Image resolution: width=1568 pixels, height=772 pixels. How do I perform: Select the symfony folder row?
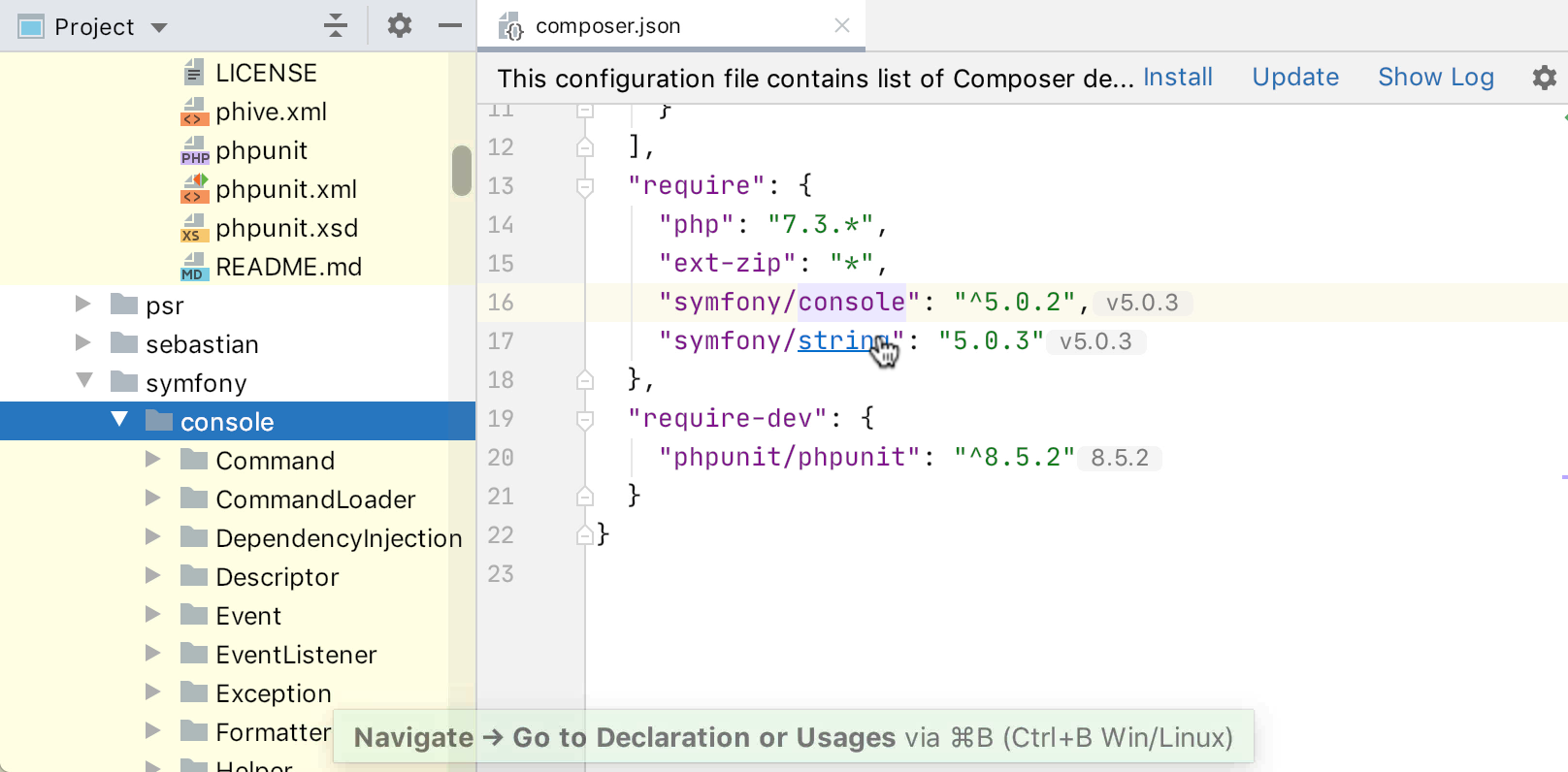click(x=238, y=383)
